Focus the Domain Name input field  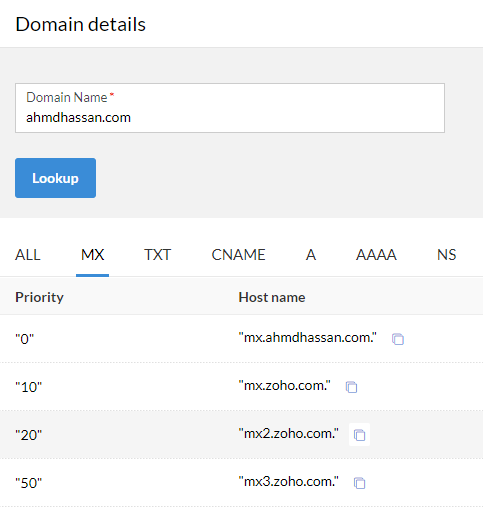[230, 108]
